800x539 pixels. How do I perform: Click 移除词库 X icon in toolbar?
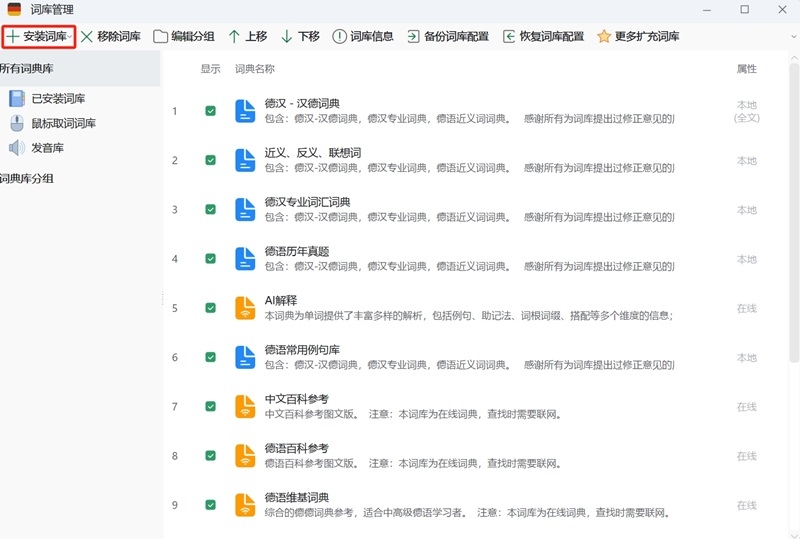point(87,36)
